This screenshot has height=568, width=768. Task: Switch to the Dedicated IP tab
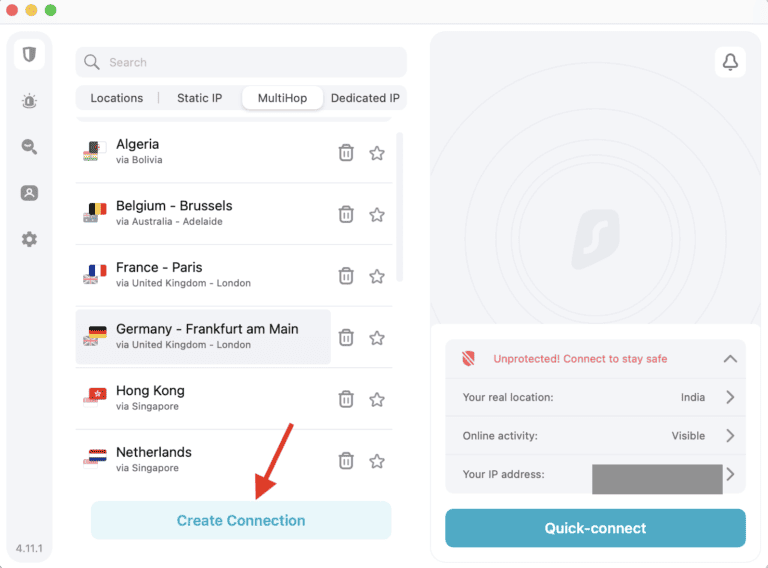click(x=365, y=98)
